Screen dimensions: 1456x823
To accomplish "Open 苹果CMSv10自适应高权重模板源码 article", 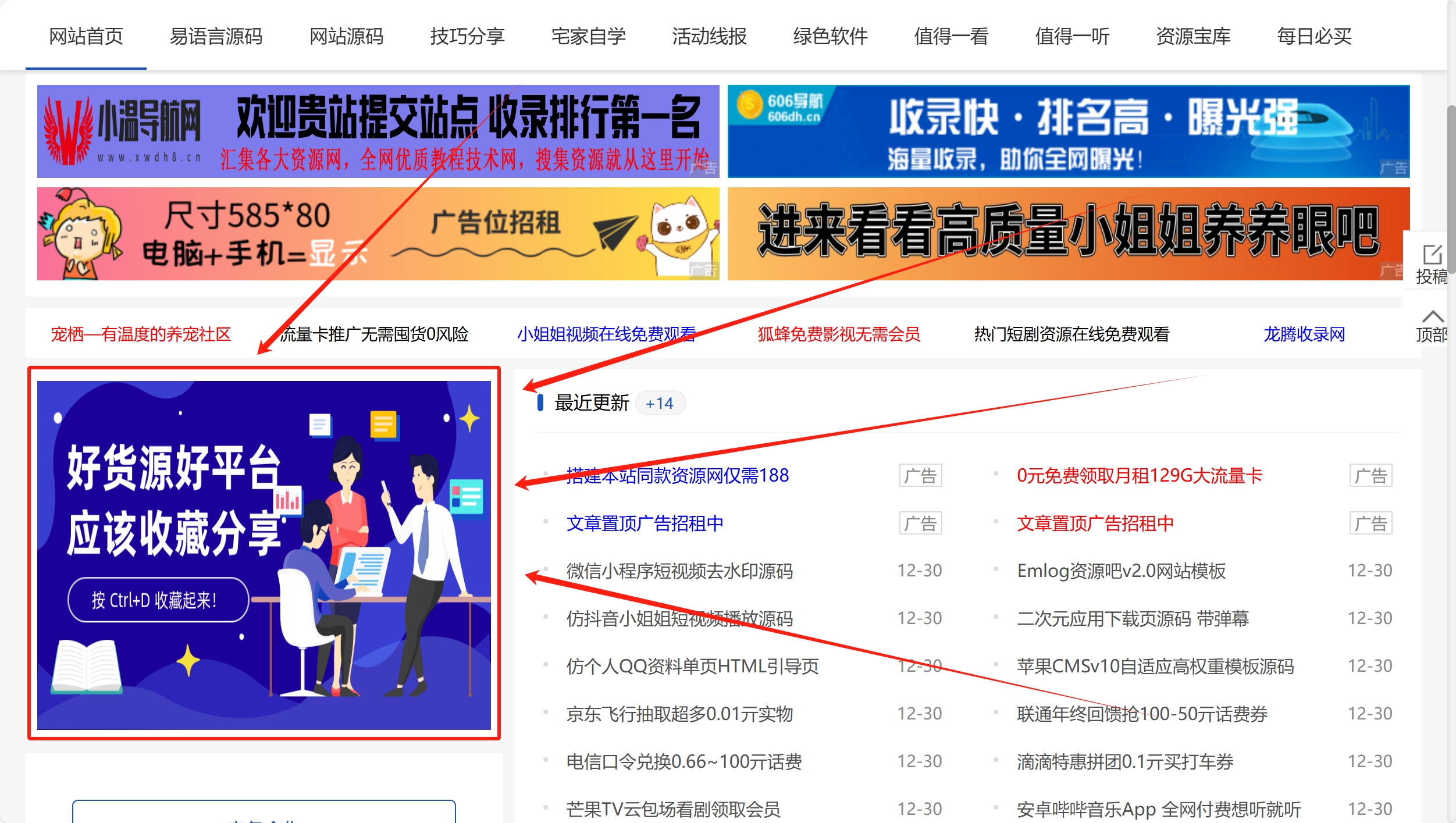I will pyautogui.click(x=1155, y=666).
